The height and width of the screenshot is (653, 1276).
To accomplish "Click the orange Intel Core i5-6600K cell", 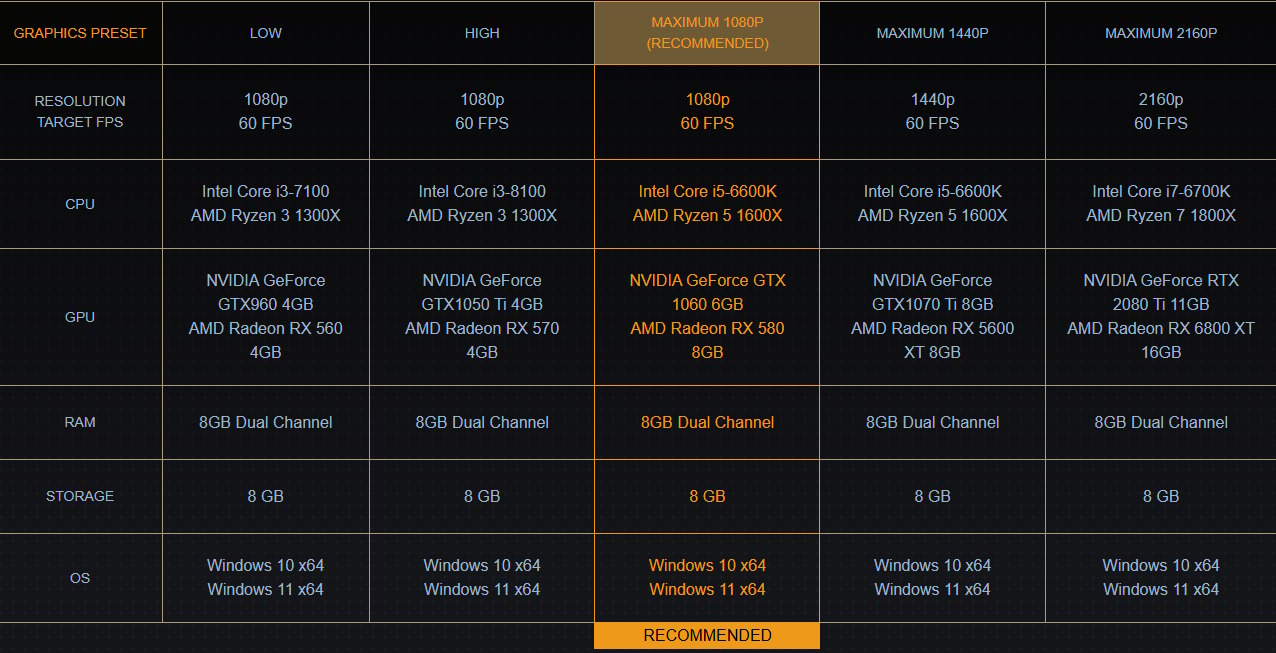I will point(707,204).
